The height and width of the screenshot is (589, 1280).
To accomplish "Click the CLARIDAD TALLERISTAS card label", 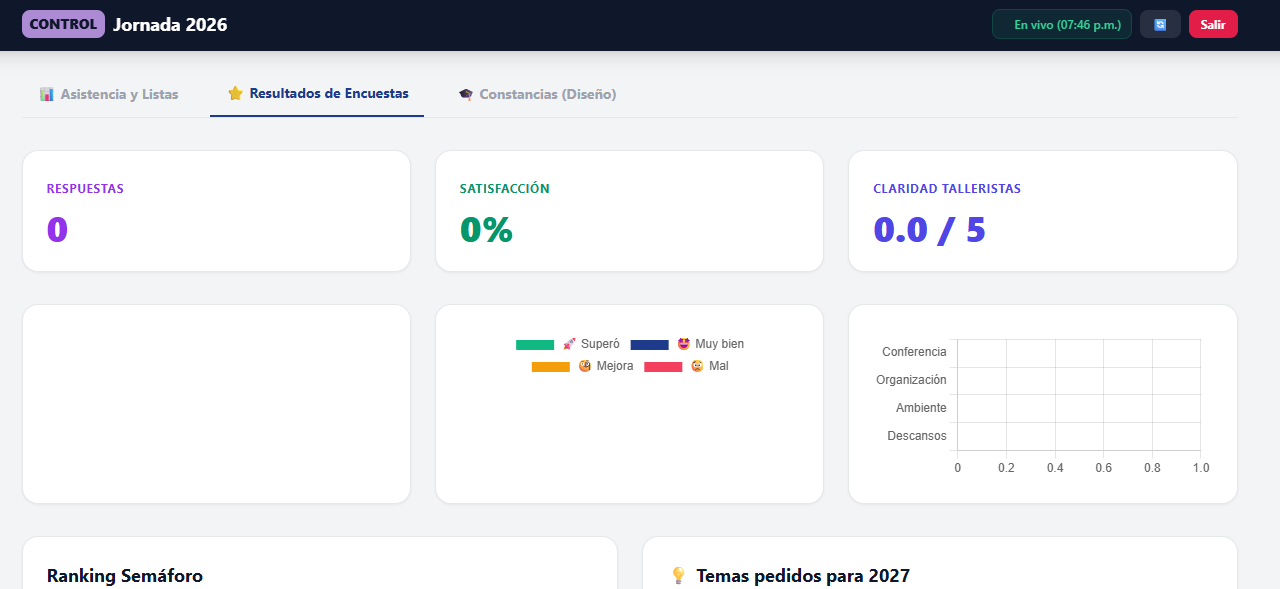I will click(x=947, y=188).
